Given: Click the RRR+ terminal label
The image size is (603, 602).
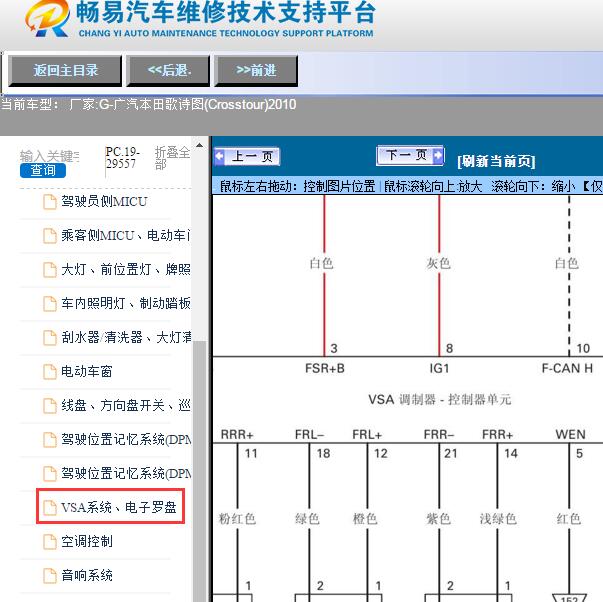Looking at the screenshot, I should pyautogui.click(x=237, y=435).
